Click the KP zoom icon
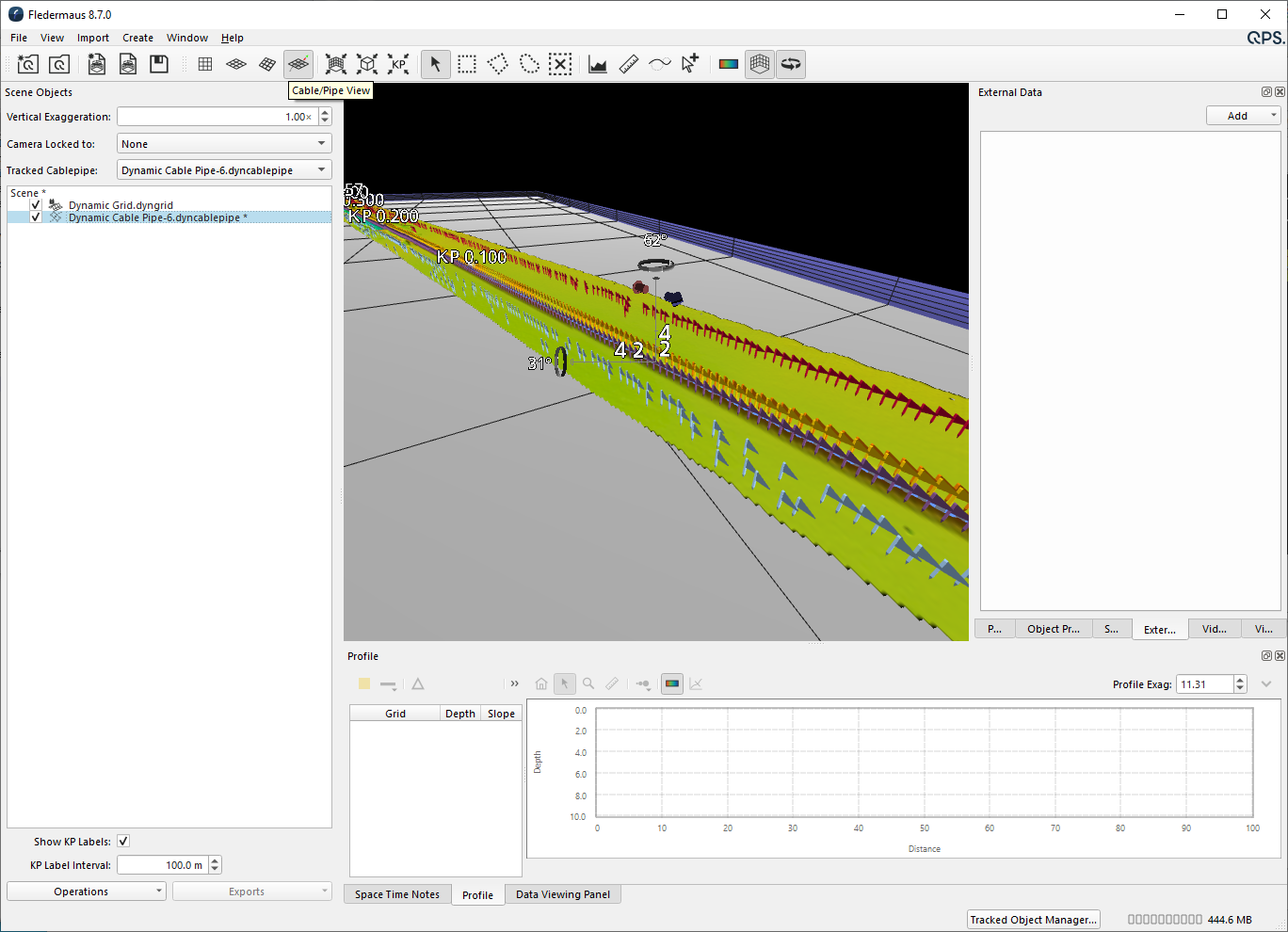The image size is (1288, 932). (x=399, y=64)
